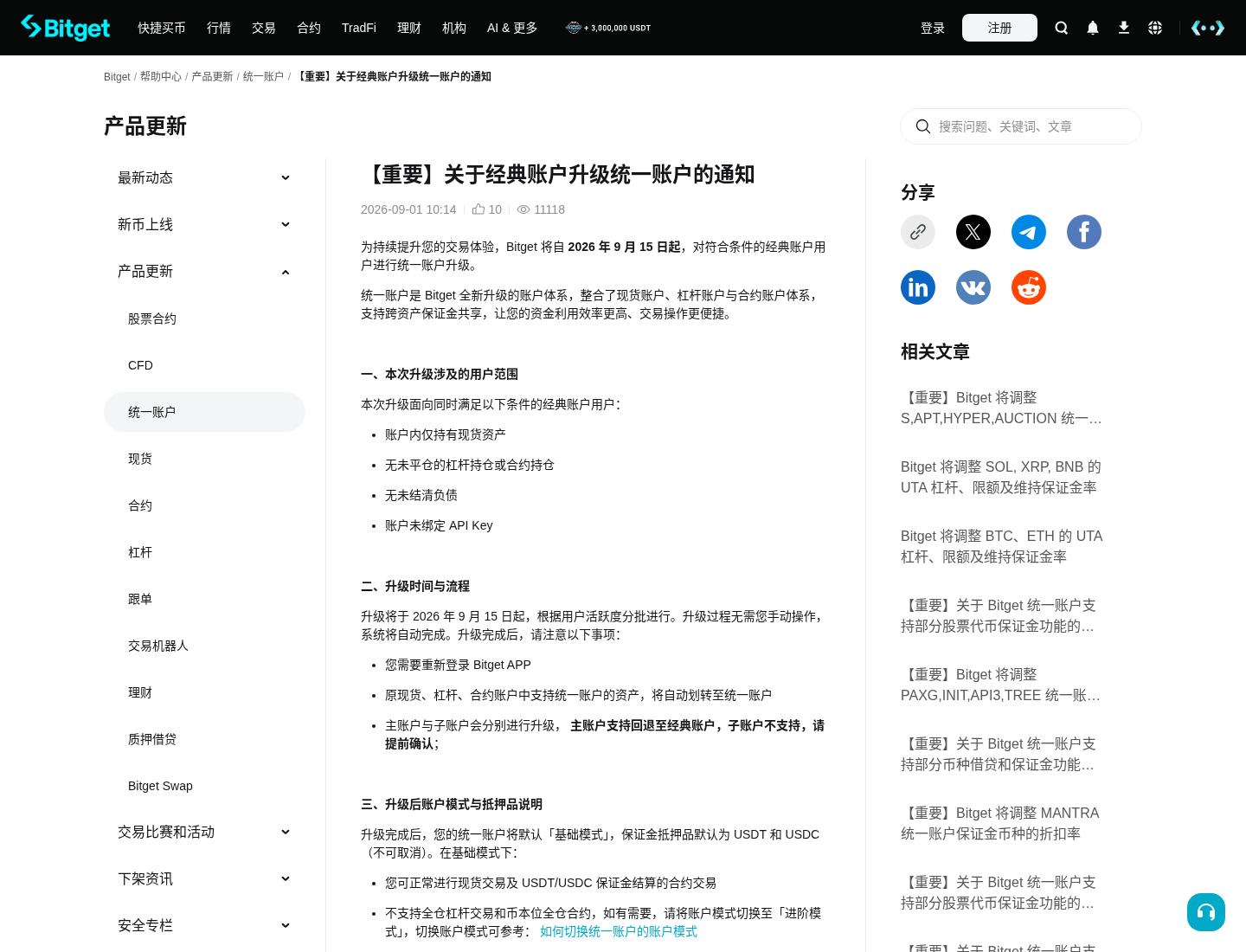This screenshot has width=1246, height=952.
Task: Expand the 下架资讯 section
Action: (x=204, y=878)
